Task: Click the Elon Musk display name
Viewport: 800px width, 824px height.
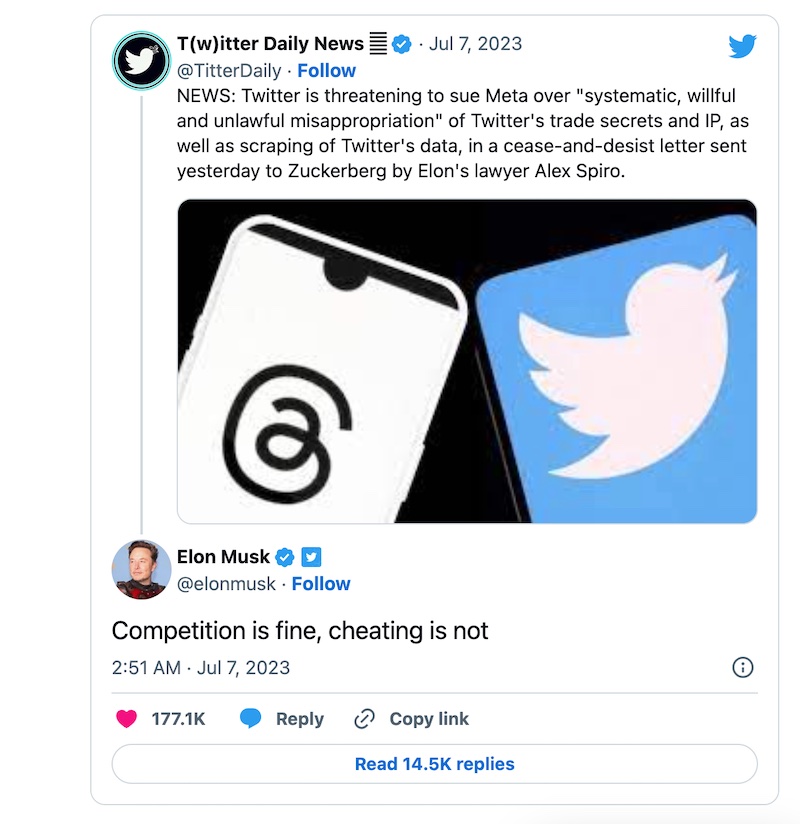Action: (223, 557)
